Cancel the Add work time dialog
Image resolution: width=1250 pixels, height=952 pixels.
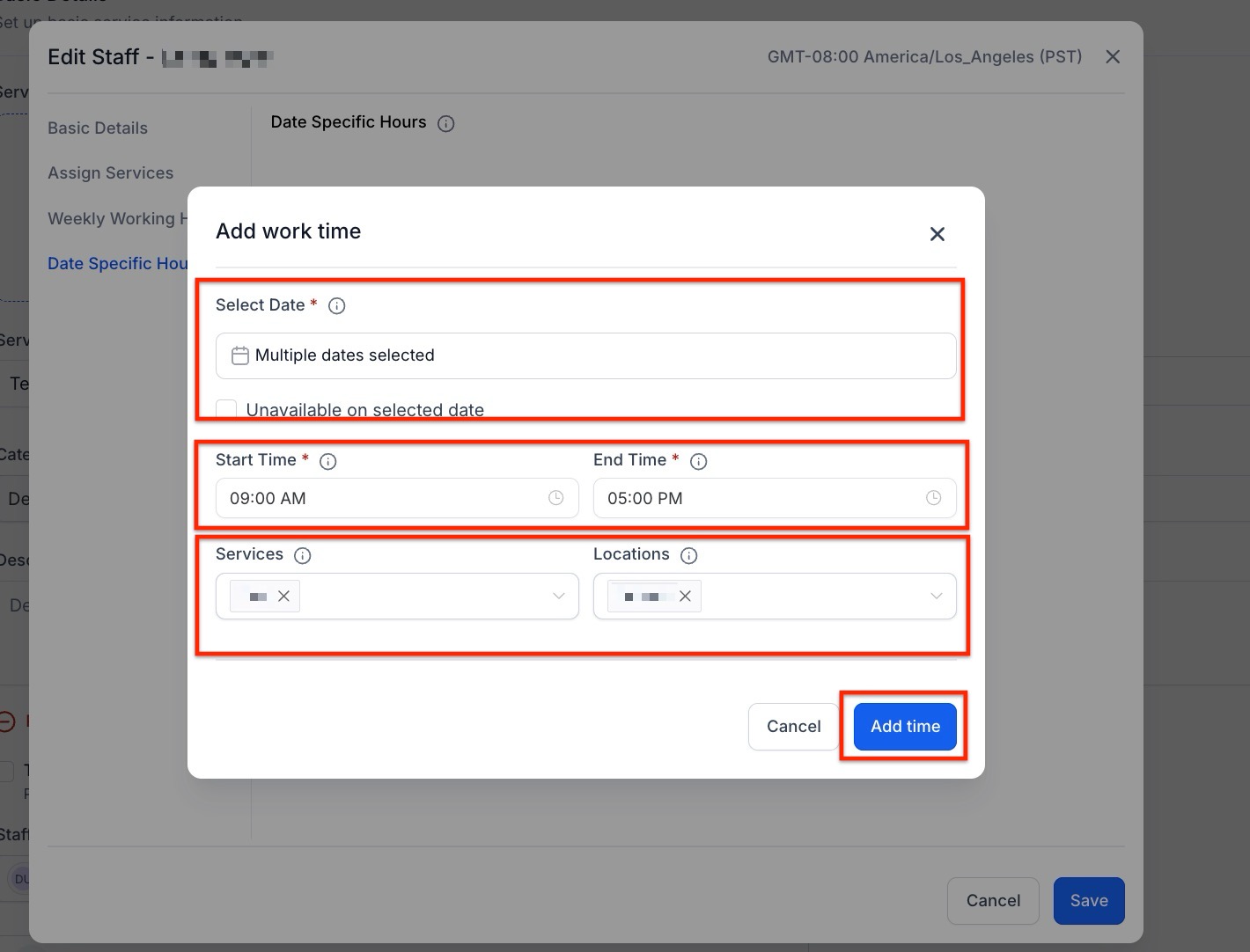click(x=793, y=727)
